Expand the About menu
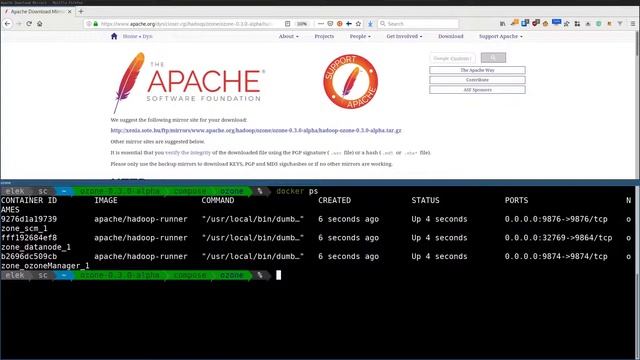The height and width of the screenshot is (360, 640). click(x=289, y=36)
